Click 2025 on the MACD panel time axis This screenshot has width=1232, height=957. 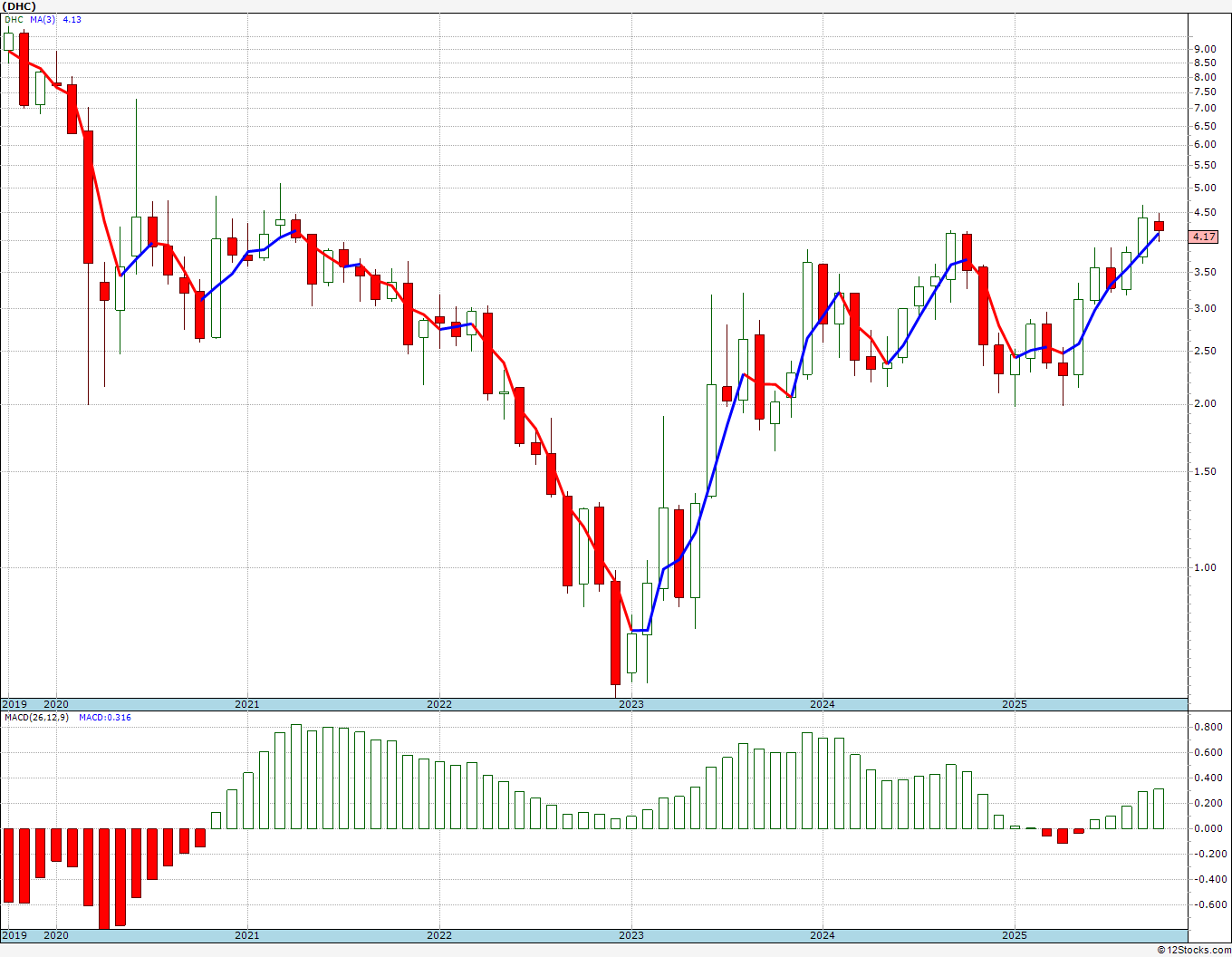click(1015, 935)
